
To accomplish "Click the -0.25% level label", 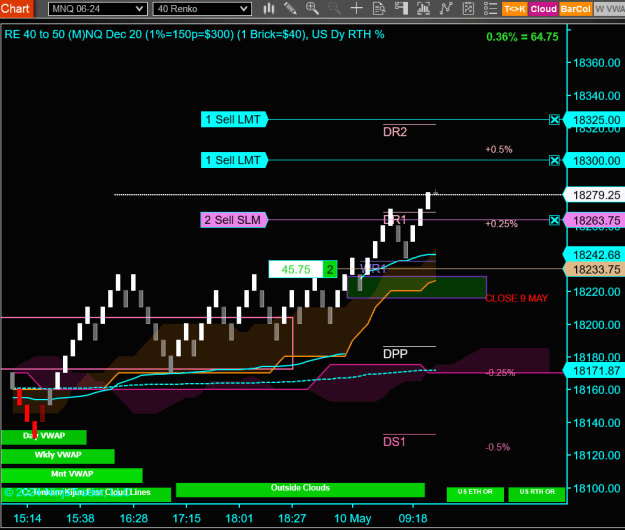I will pyautogui.click(x=501, y=373).
